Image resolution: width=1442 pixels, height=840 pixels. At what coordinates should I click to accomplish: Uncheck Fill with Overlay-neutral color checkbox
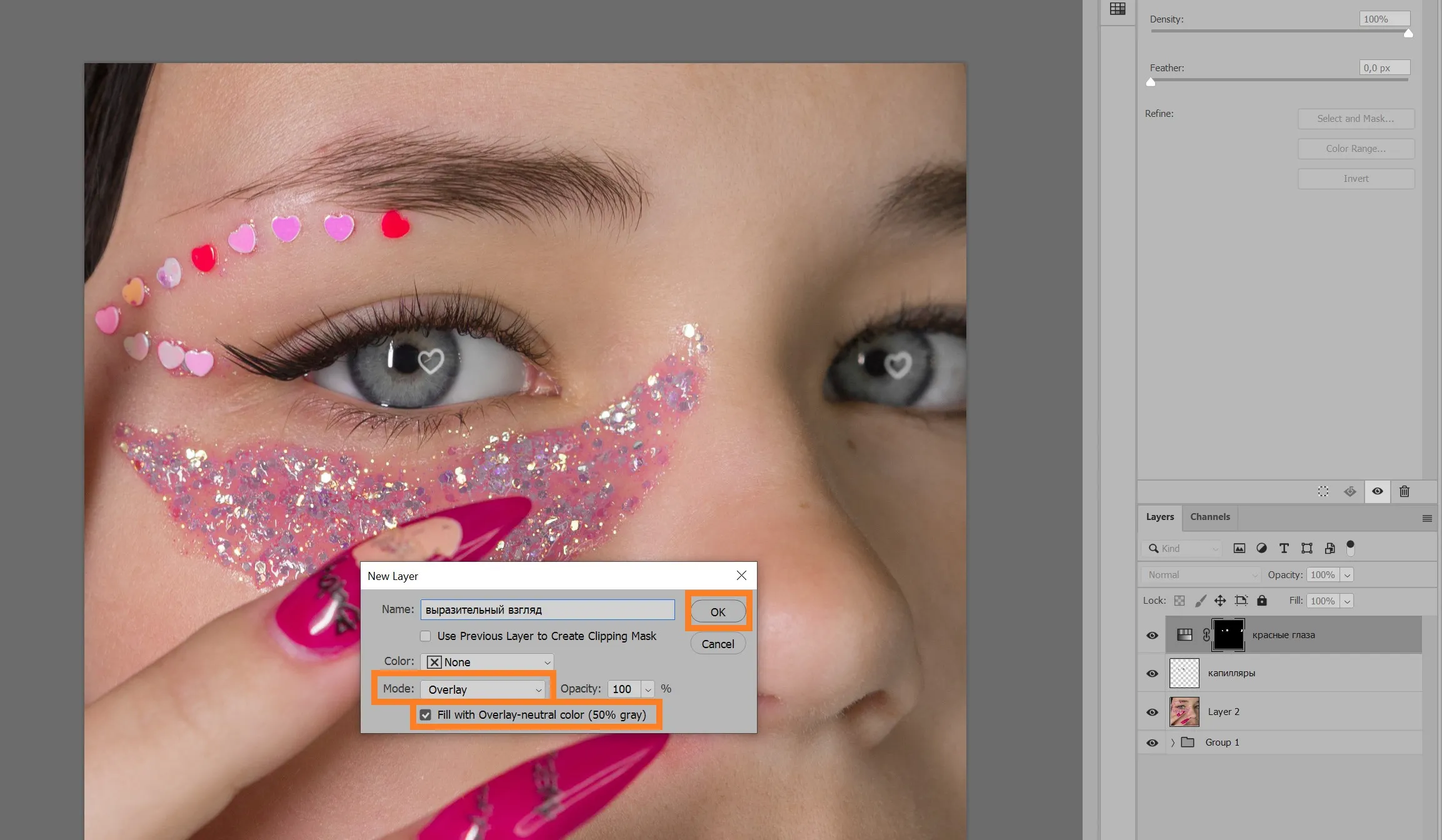pyautogui.click(x=425, y=715)
